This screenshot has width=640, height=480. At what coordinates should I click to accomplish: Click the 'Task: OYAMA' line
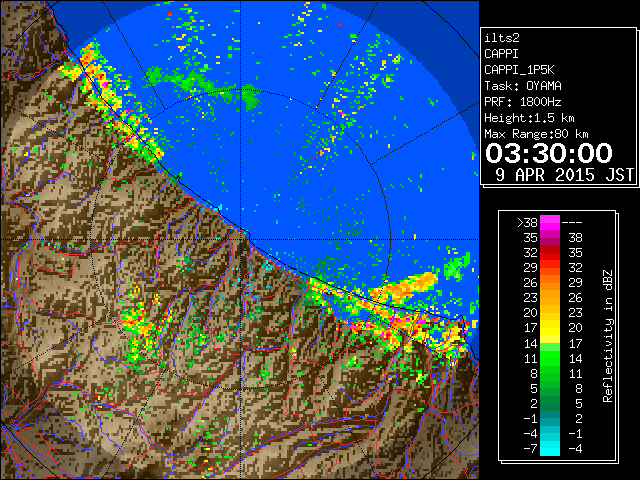[x=523, y=86]
